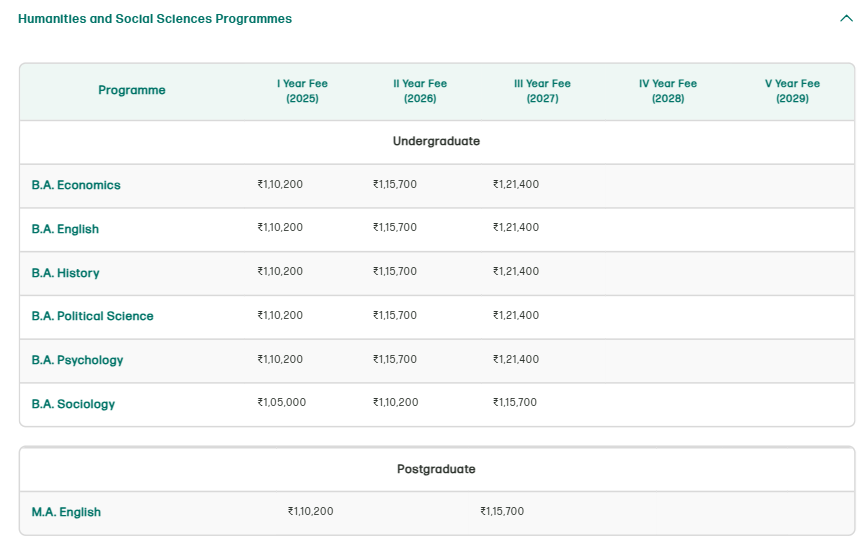Click B.A. History second year fee ₹1,15,700
The height and width of the screenshot is (546, 868).
coord(395,271)
